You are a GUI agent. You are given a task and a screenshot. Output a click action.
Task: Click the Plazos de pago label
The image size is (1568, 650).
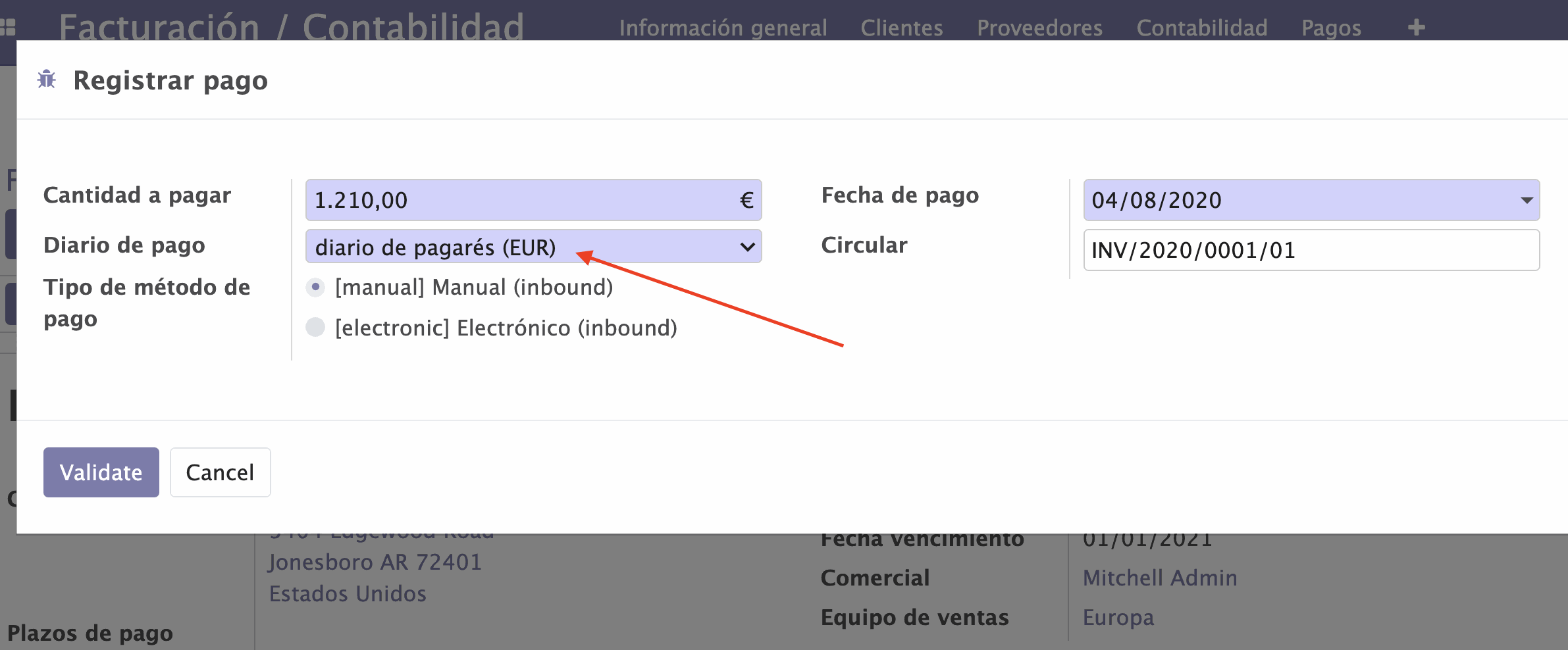tap(90, 633)
